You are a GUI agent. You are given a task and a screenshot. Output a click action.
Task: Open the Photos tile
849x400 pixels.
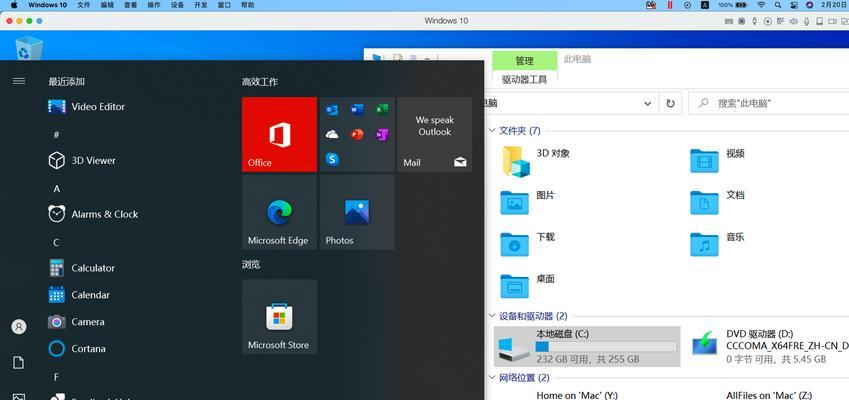(x=357, y=212)
